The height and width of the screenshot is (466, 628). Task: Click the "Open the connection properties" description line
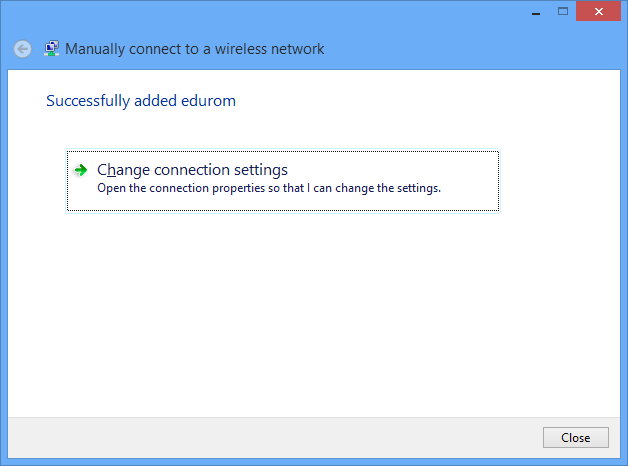tap(268, 188)
